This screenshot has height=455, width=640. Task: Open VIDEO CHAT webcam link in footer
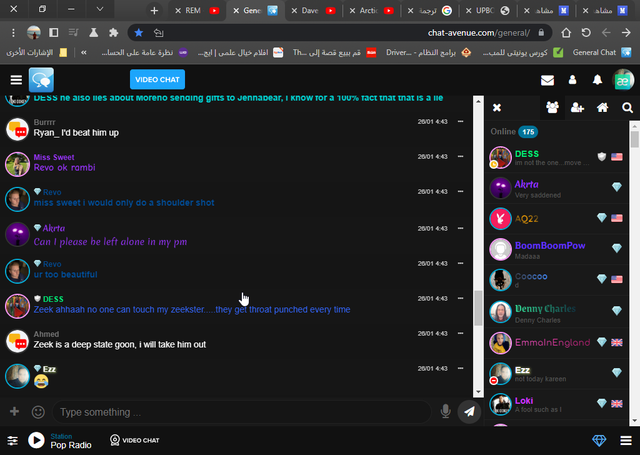(135, 440)
